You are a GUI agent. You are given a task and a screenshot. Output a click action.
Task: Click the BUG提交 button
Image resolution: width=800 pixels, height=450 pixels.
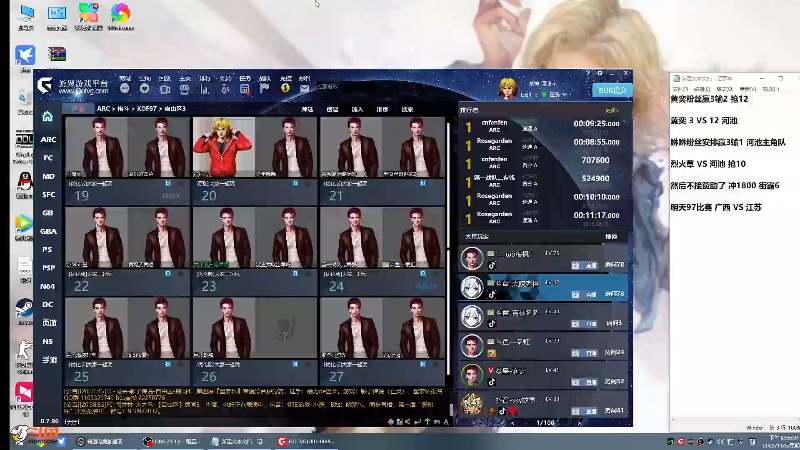point(612,90)
